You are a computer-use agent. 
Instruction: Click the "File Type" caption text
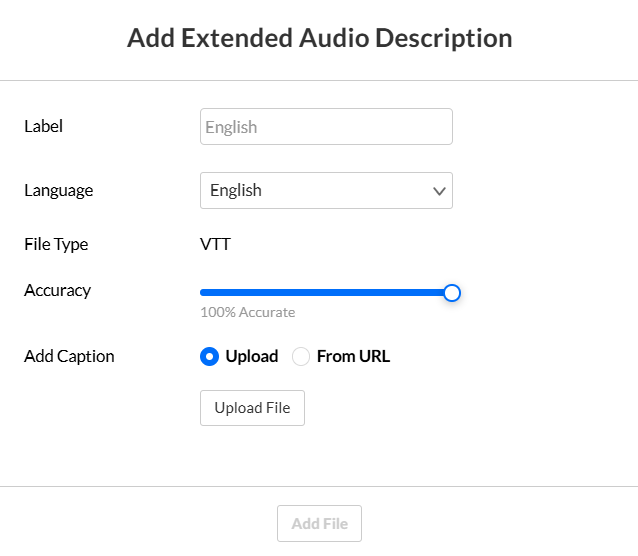[56, 244]
